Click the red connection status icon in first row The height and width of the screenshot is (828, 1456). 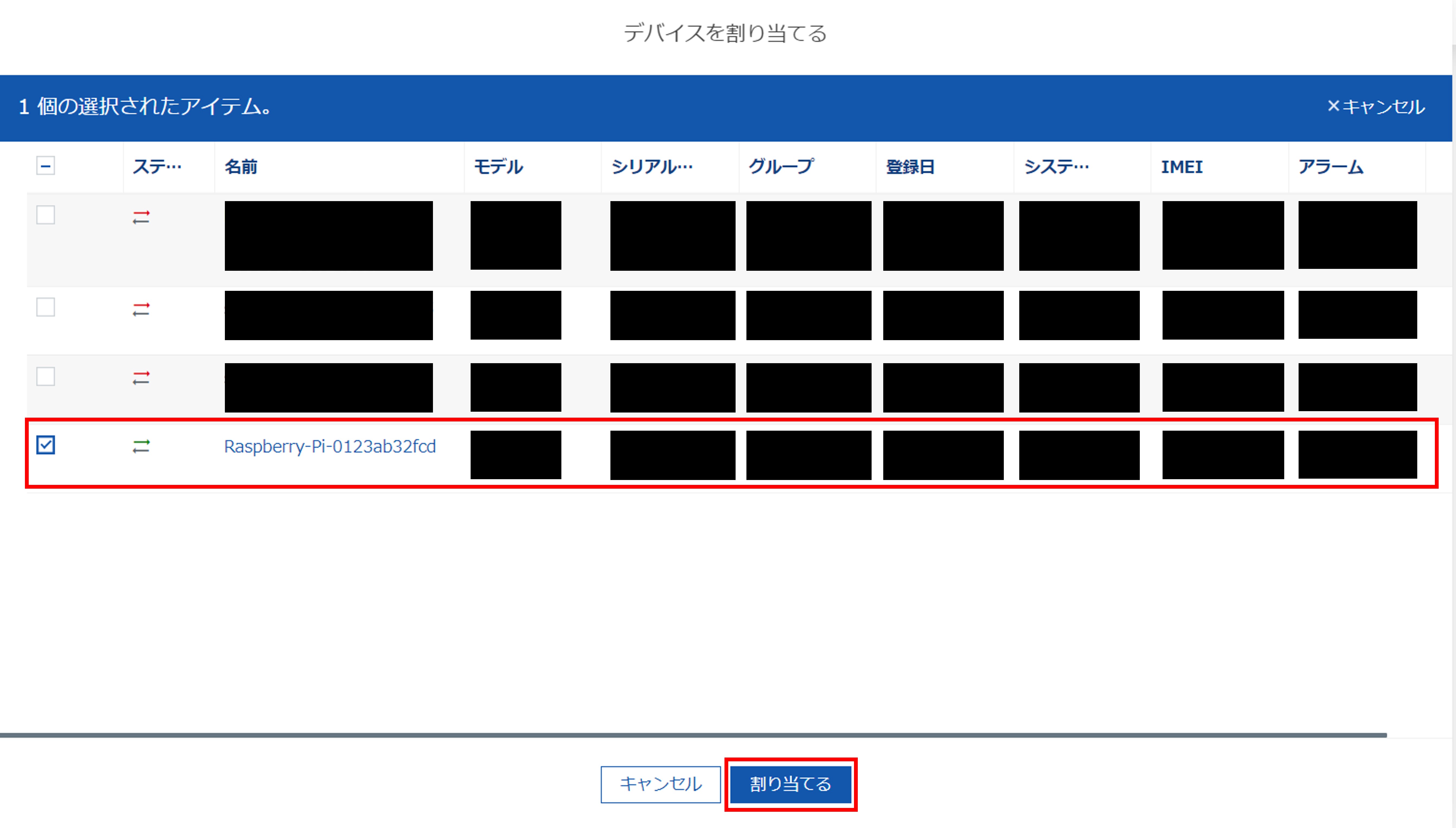pyautogui.click(x=141, y=217)
